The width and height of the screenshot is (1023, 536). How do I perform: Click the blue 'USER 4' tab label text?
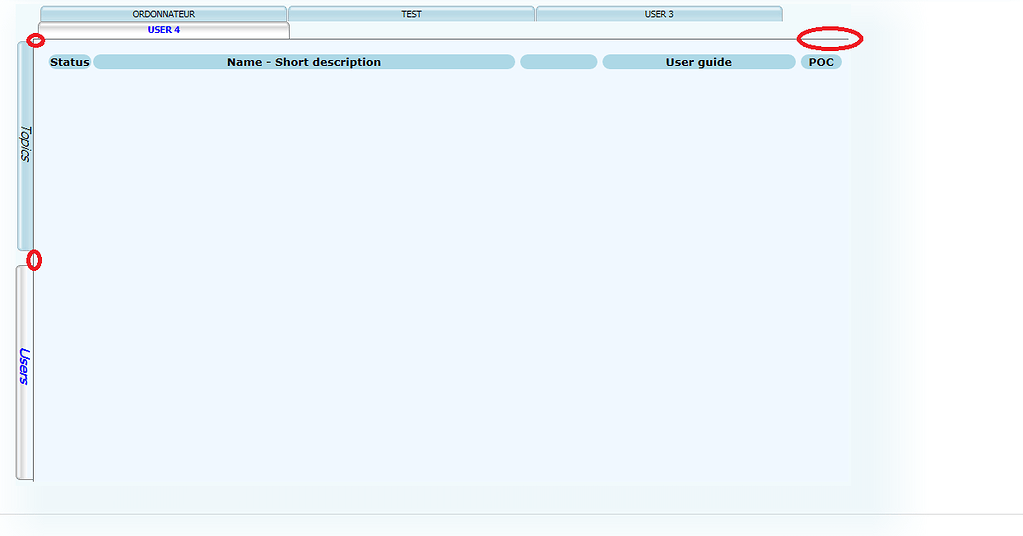(163, 30)
